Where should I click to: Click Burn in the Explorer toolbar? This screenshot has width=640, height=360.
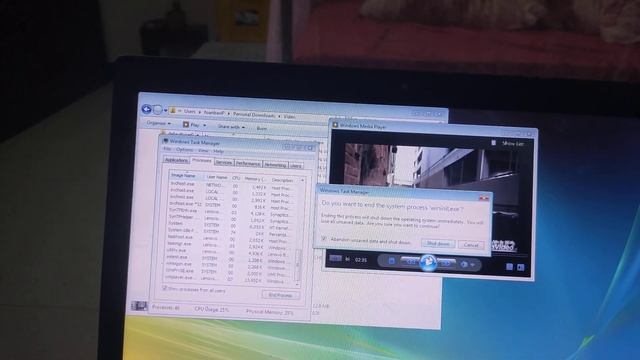(262, 128)
